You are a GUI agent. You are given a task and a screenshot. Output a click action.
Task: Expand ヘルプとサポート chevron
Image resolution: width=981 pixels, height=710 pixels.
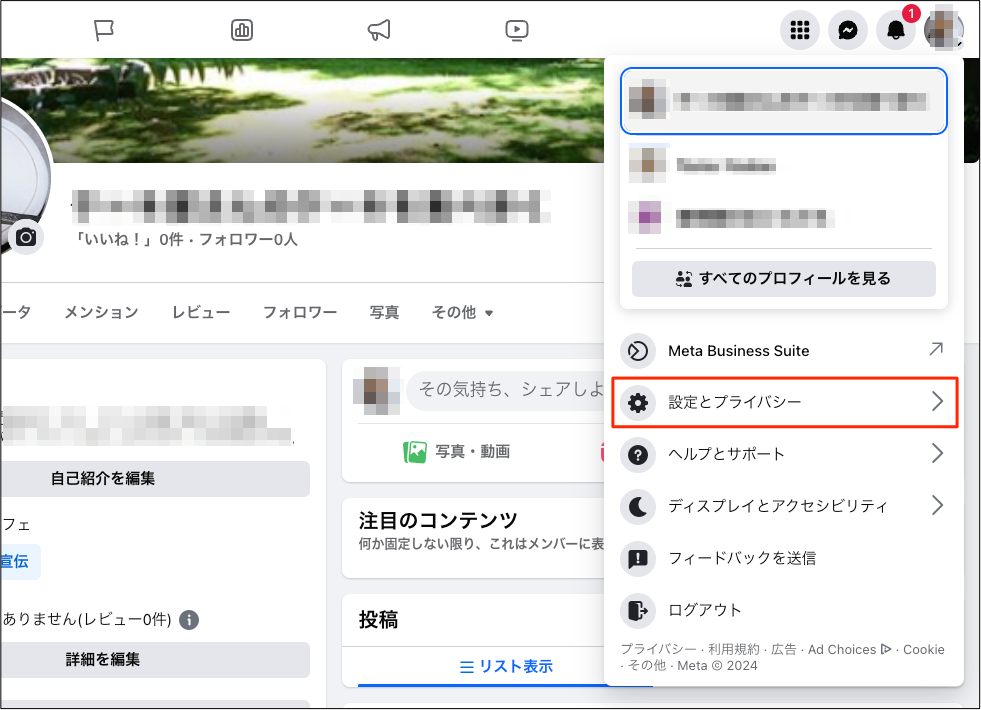[x=937, y=454]
